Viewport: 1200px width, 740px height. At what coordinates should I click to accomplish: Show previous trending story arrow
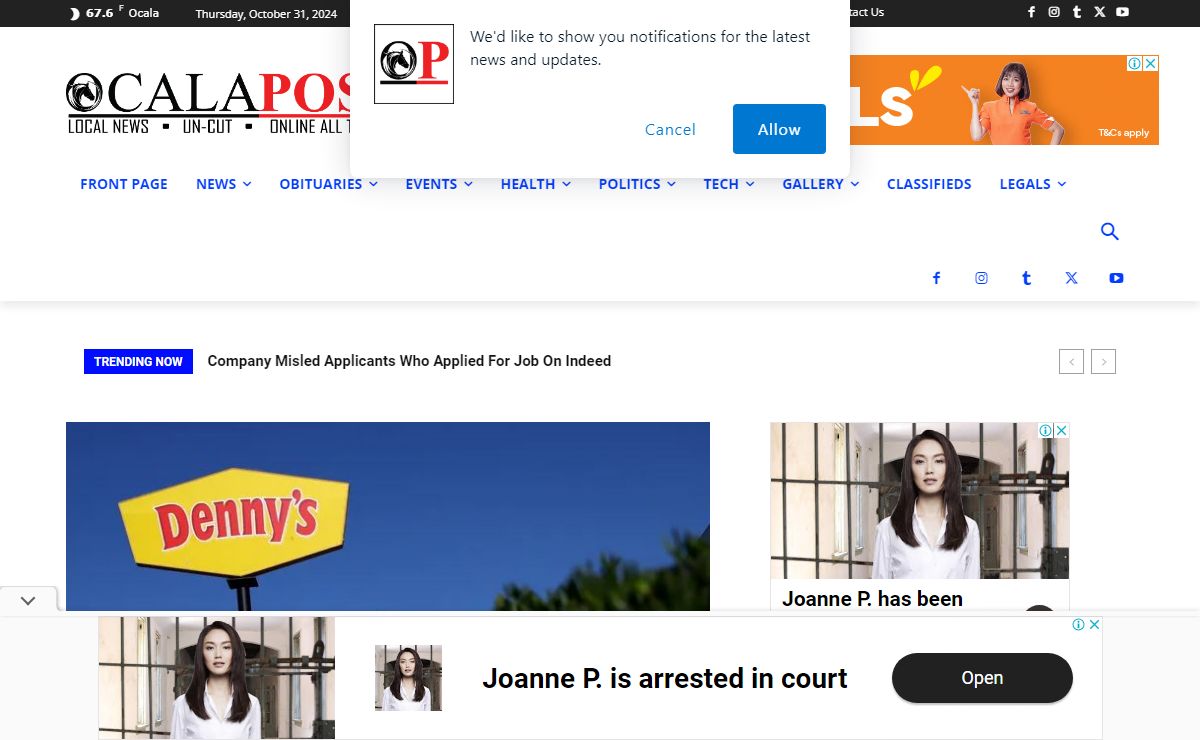pos(1071,362)
